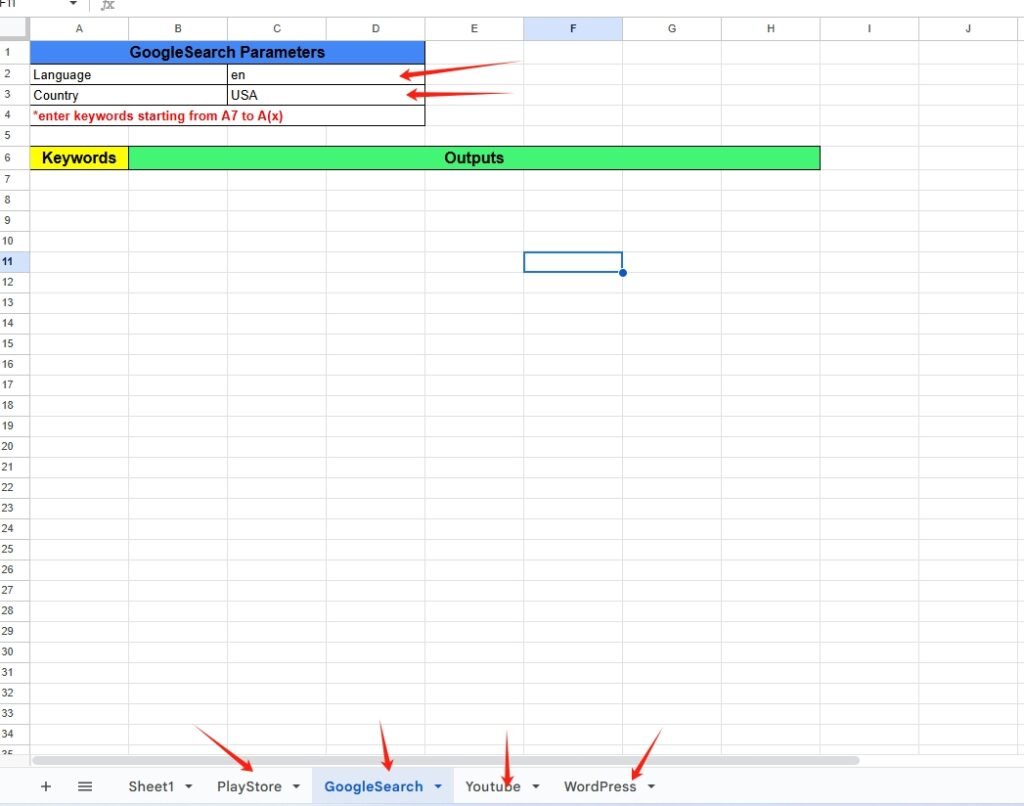1024x806 pixels.
Task: Open Sheet1 tab dropdown arrow
Action: 189,786
